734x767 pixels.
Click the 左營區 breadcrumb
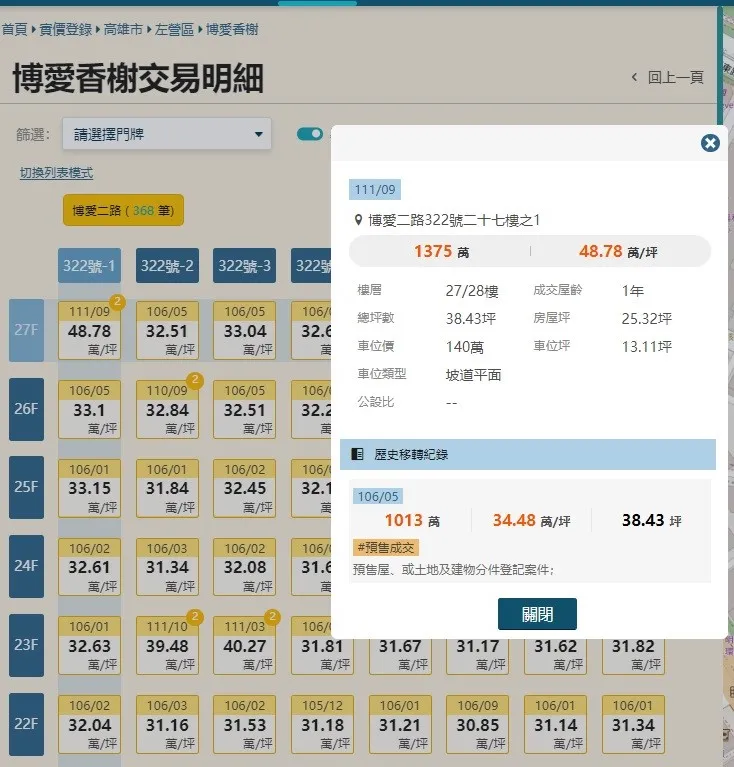[175, 29]
